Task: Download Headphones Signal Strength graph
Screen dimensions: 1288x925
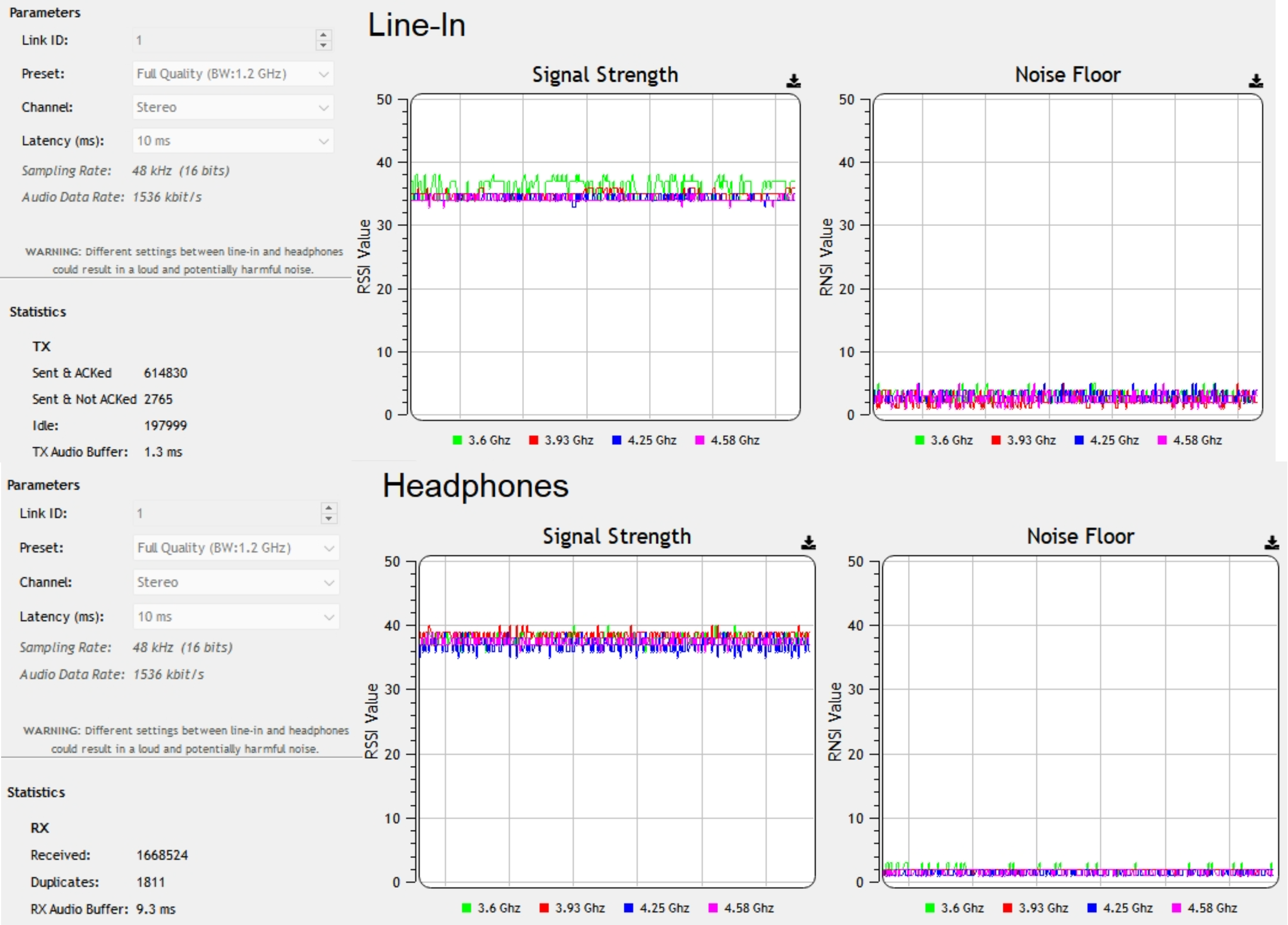Action: (x=808, y=543)
